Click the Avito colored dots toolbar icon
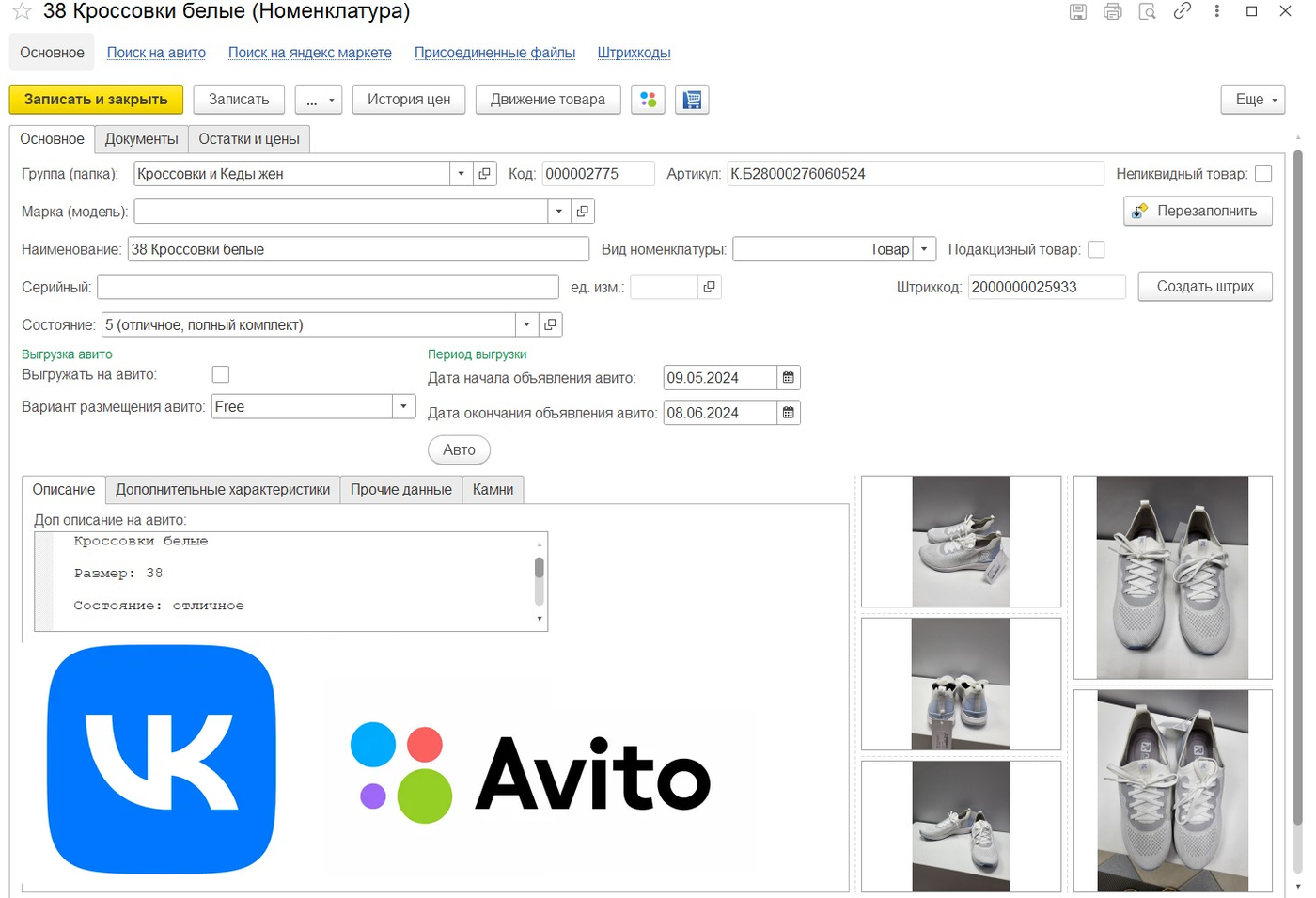This screenshot has width=1316, height=898. coord(649,100)
